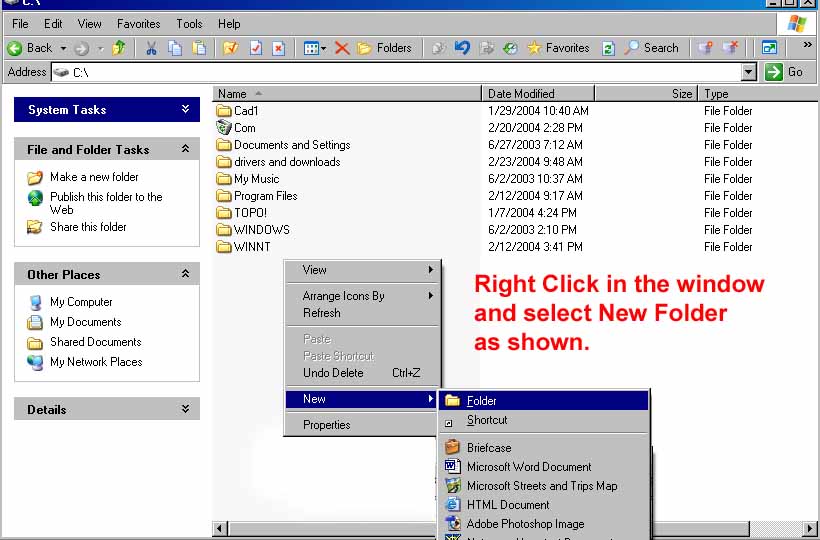Click the Up folder icon

click(120, 48)
